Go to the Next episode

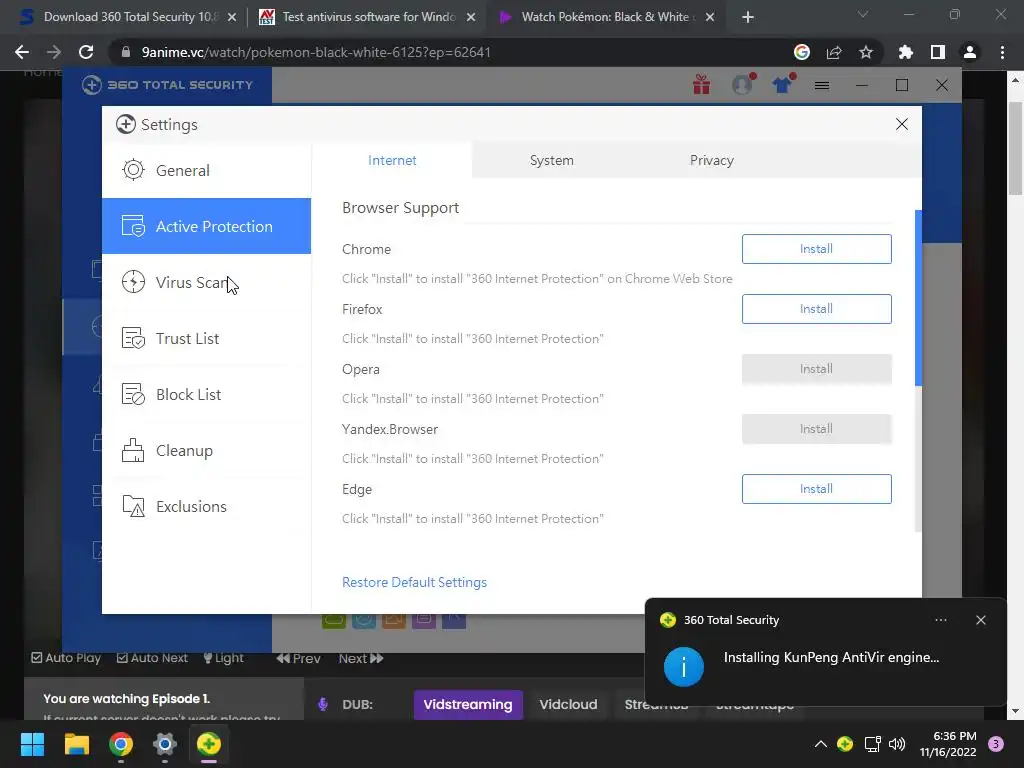(x=360, y=658)
